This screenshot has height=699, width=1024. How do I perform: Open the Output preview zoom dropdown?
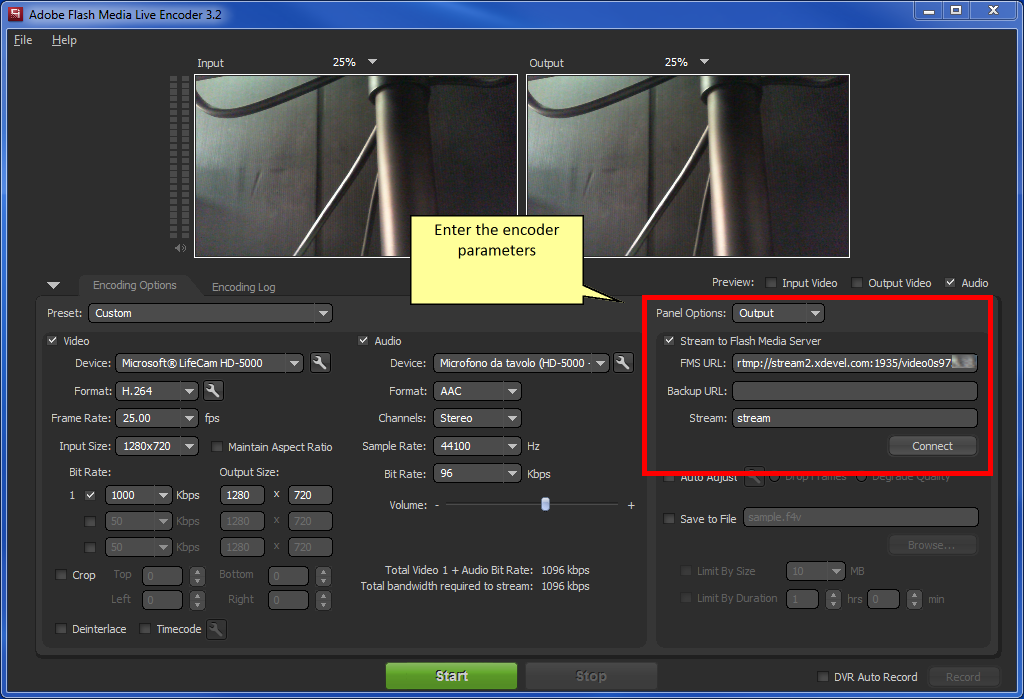pos(704,61)
